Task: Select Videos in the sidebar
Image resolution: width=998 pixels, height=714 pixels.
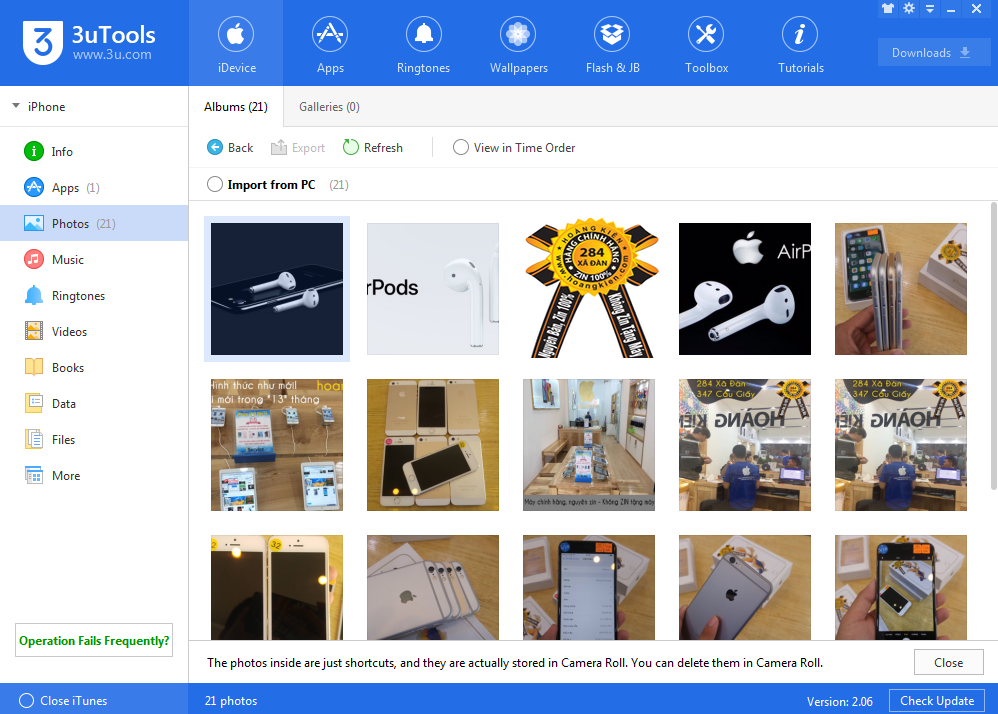Action: coord(94,332)
